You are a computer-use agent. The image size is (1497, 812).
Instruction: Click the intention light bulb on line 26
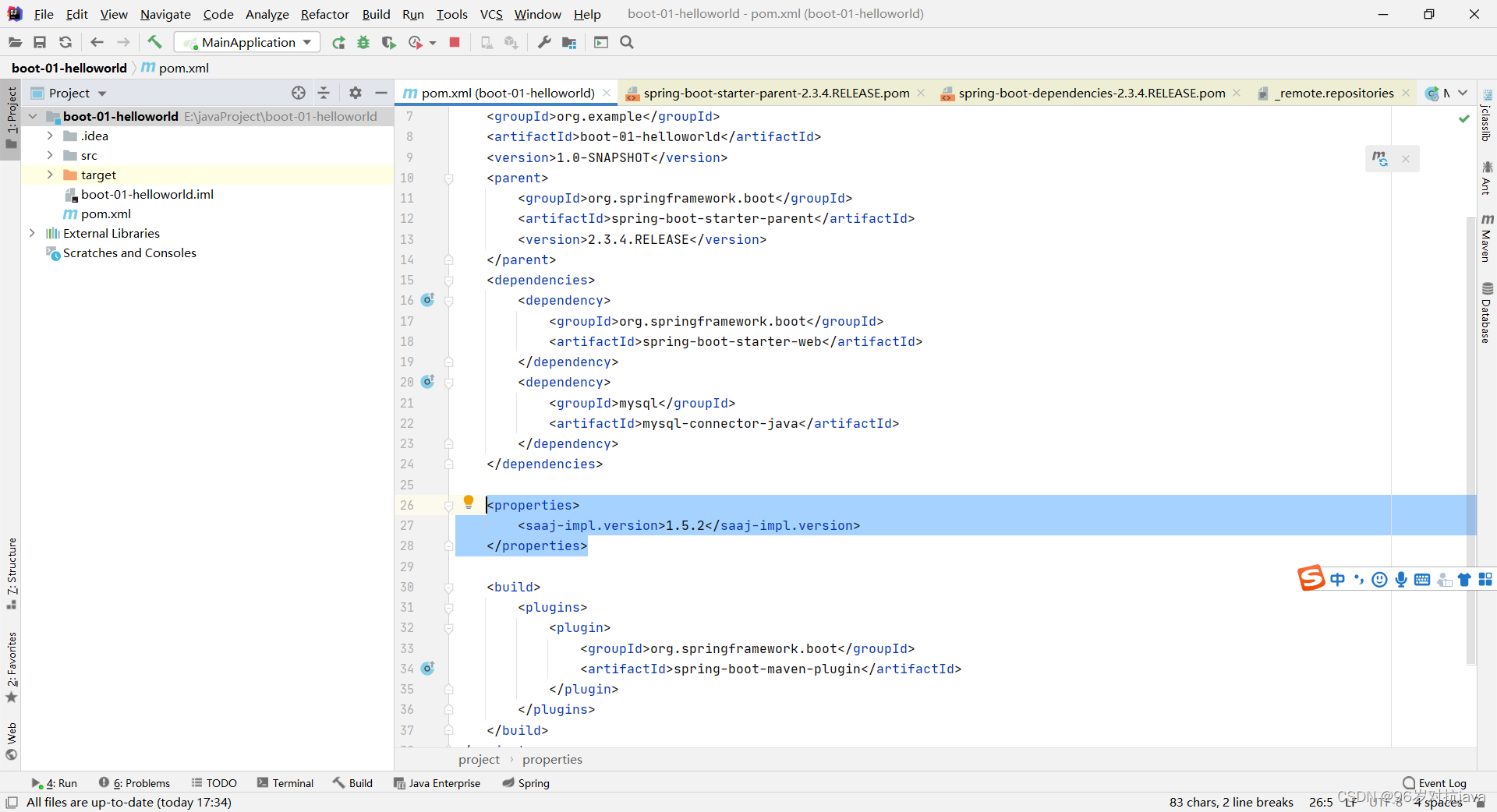469,503
